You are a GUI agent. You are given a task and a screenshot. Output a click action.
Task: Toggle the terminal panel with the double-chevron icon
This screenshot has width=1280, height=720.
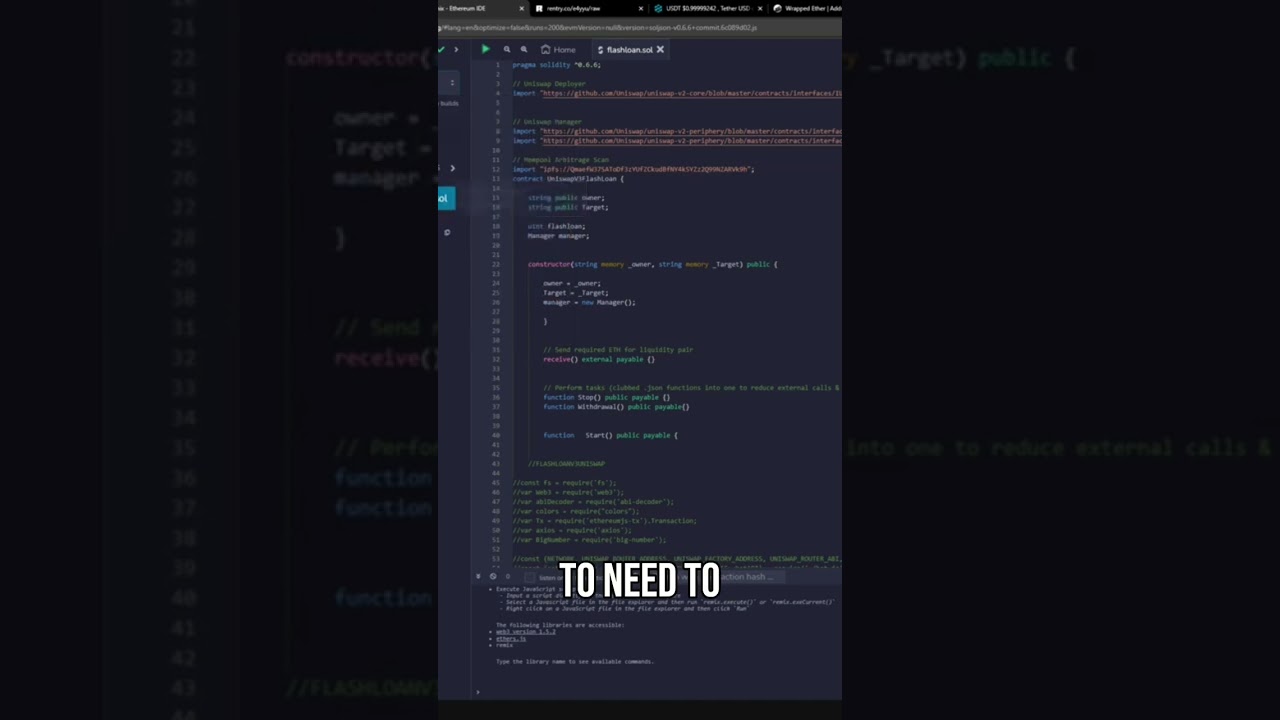pyautogui.click(x=478, y=576)
